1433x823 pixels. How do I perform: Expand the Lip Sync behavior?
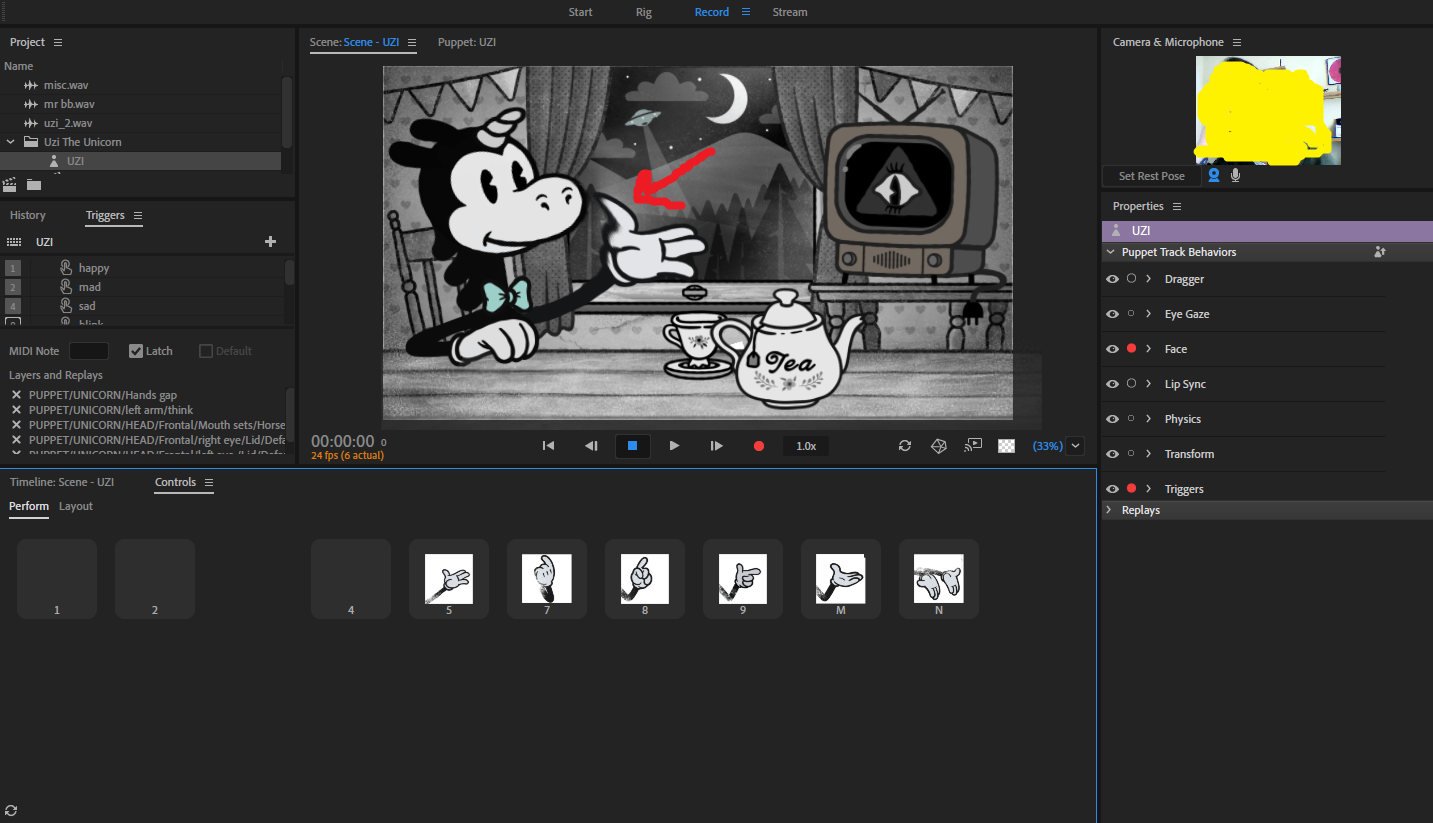(x=1149, y=384)
